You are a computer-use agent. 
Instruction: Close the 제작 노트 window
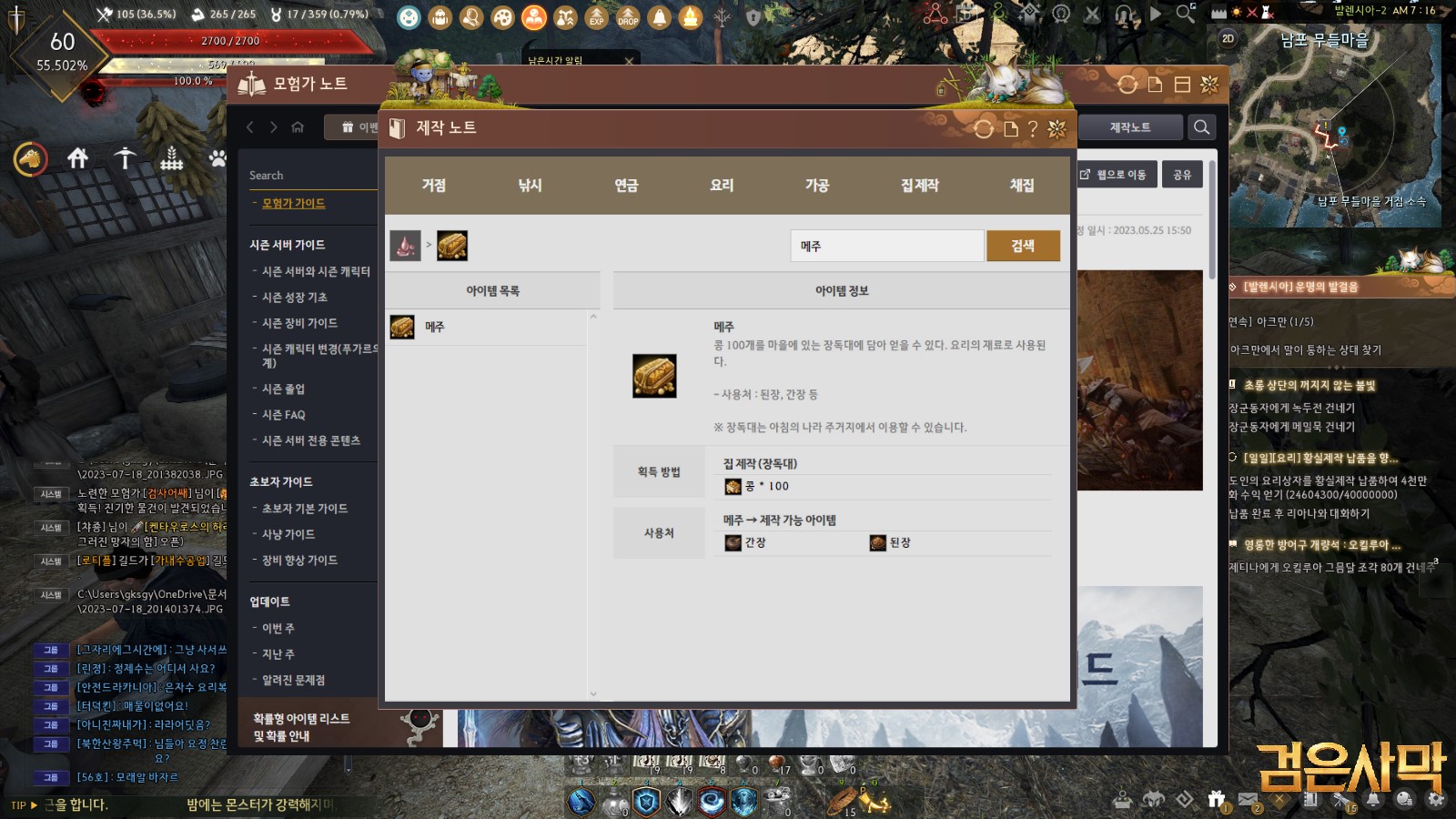1057,128
